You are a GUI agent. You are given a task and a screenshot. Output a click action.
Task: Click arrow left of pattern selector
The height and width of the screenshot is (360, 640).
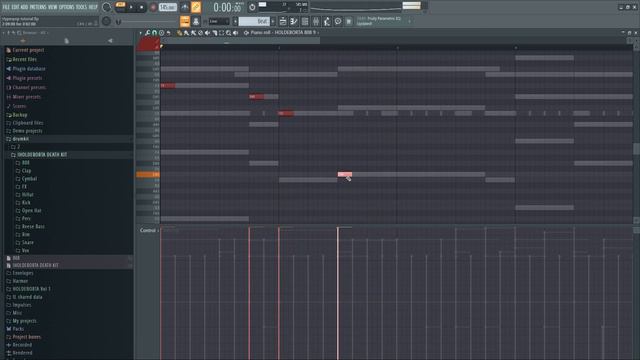(x=235, y=21)
